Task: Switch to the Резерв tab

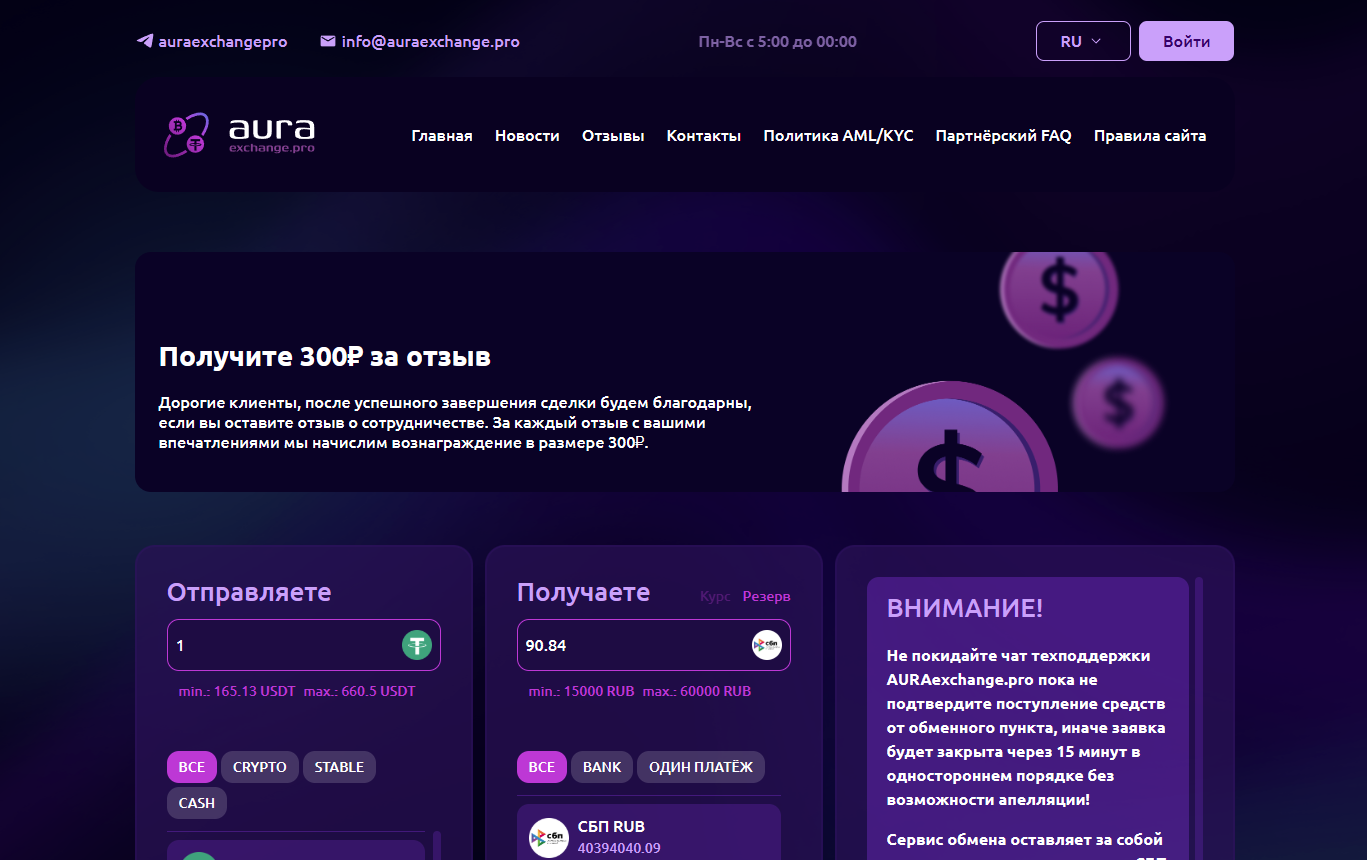Action: [768, 595]
